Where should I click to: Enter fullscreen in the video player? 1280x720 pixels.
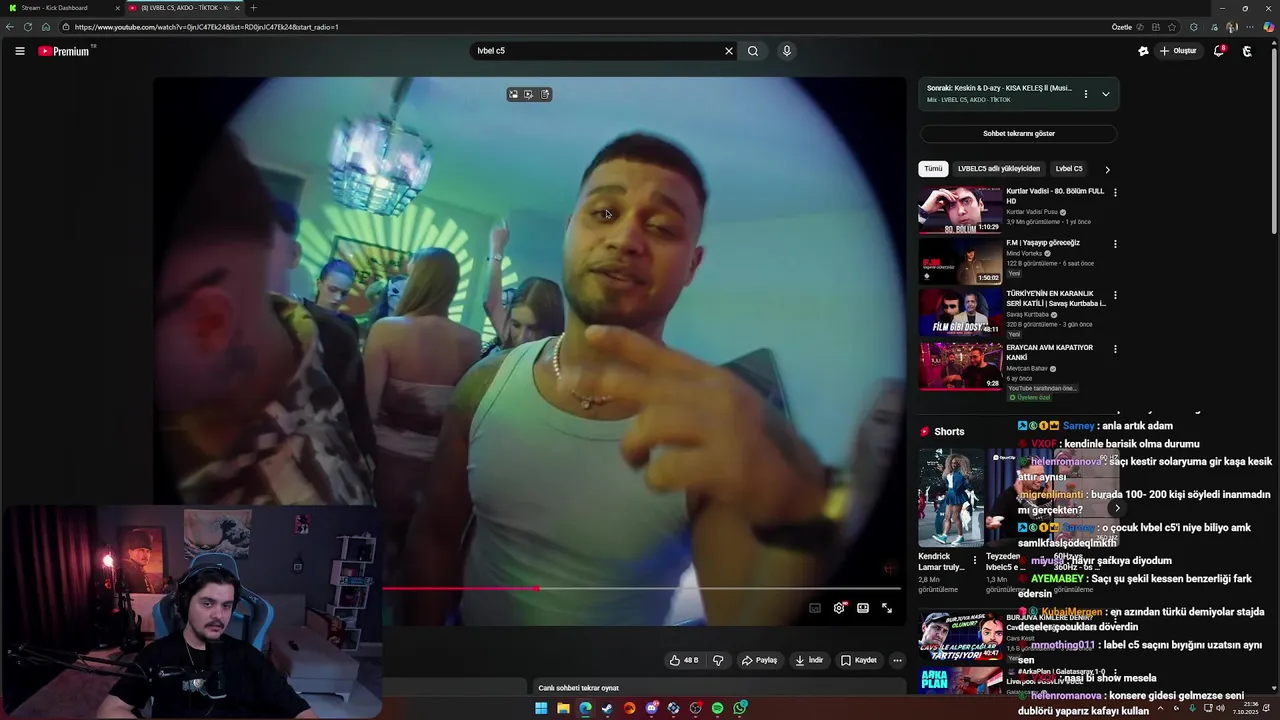pos(887,608)
